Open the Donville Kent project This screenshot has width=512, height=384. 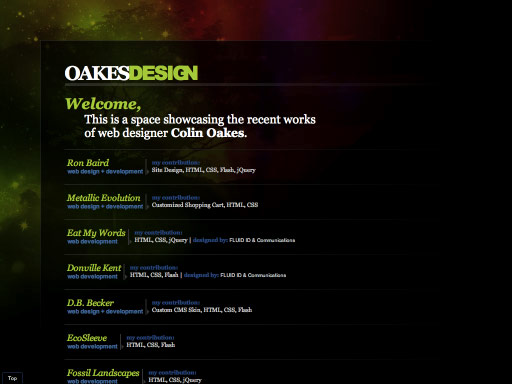pyautogui.click(x=94, y=268)
